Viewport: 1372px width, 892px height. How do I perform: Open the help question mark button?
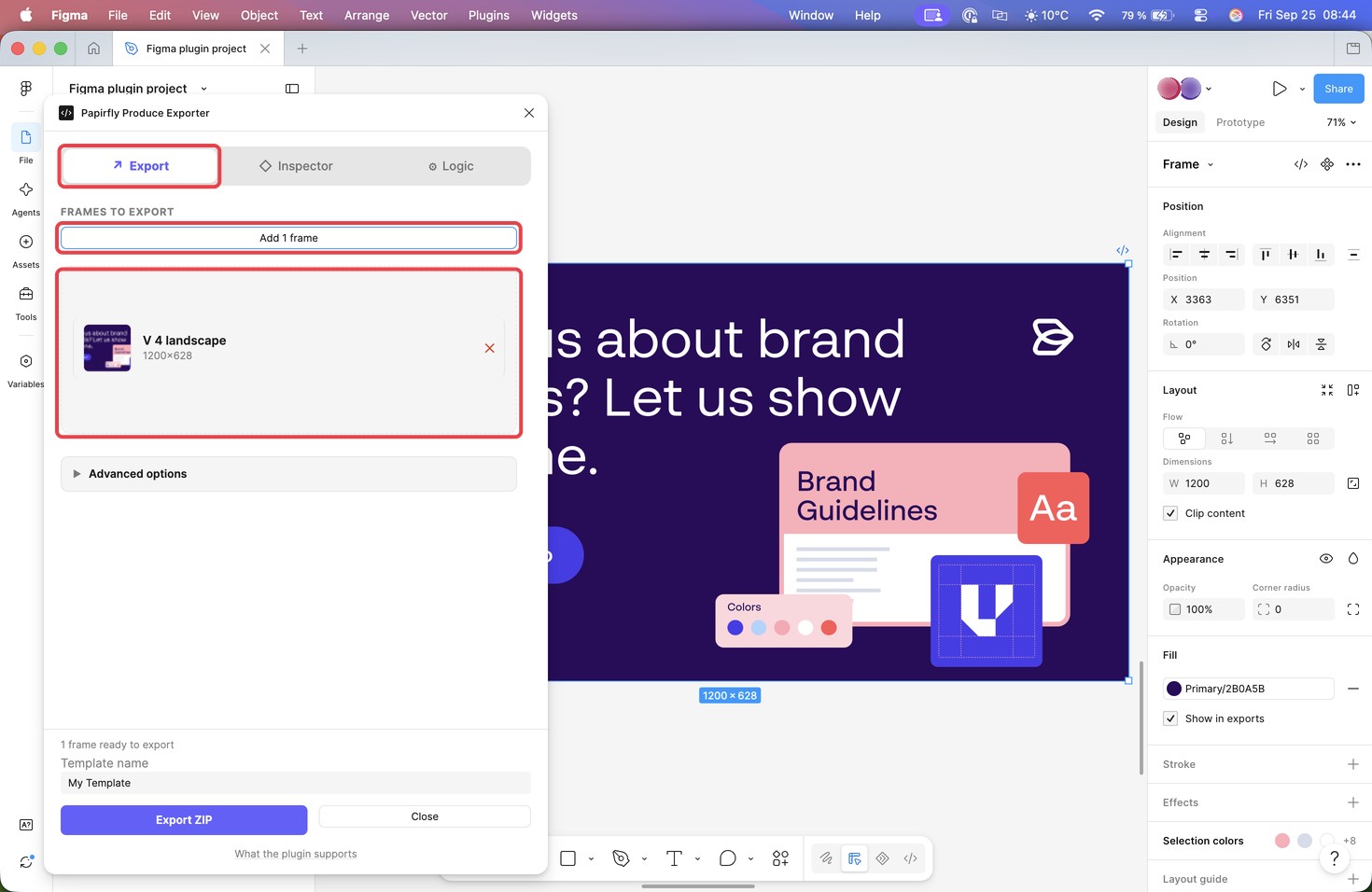1335,858
